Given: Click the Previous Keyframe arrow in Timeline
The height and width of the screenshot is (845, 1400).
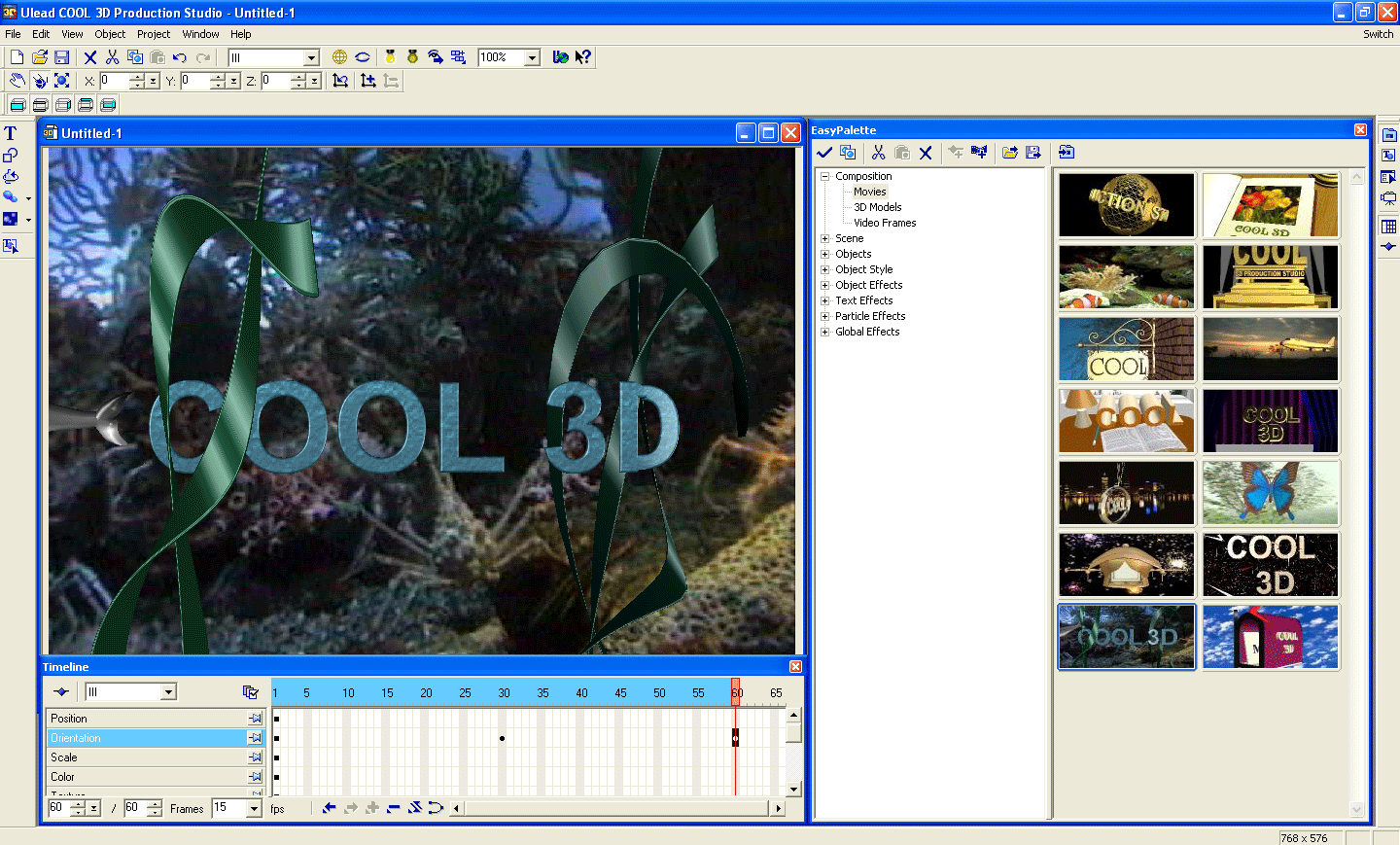Looking at the screenshot, I should tap(329, 808).
